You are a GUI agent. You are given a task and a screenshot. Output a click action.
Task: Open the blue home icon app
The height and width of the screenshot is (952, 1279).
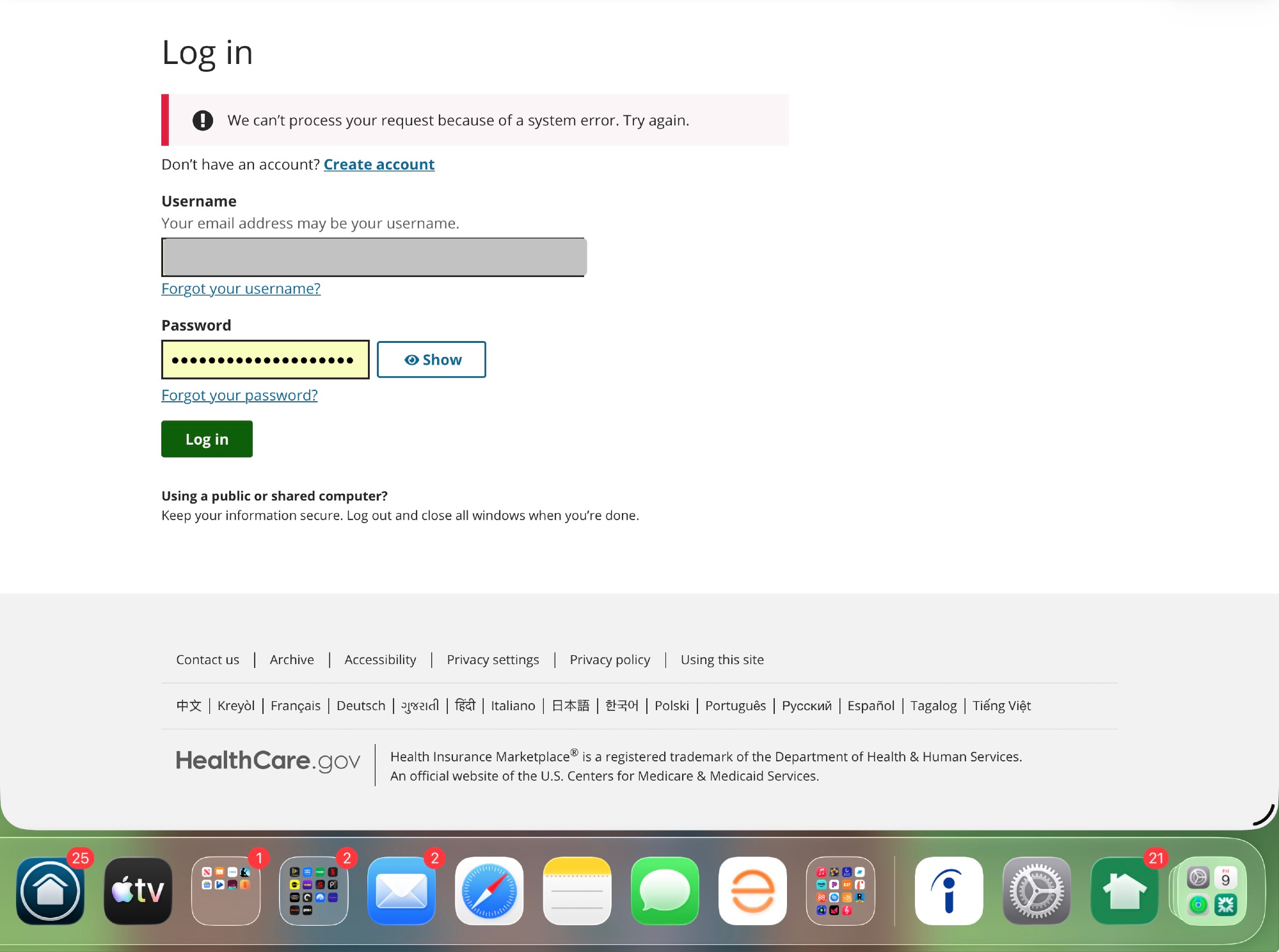pos(50,891)
